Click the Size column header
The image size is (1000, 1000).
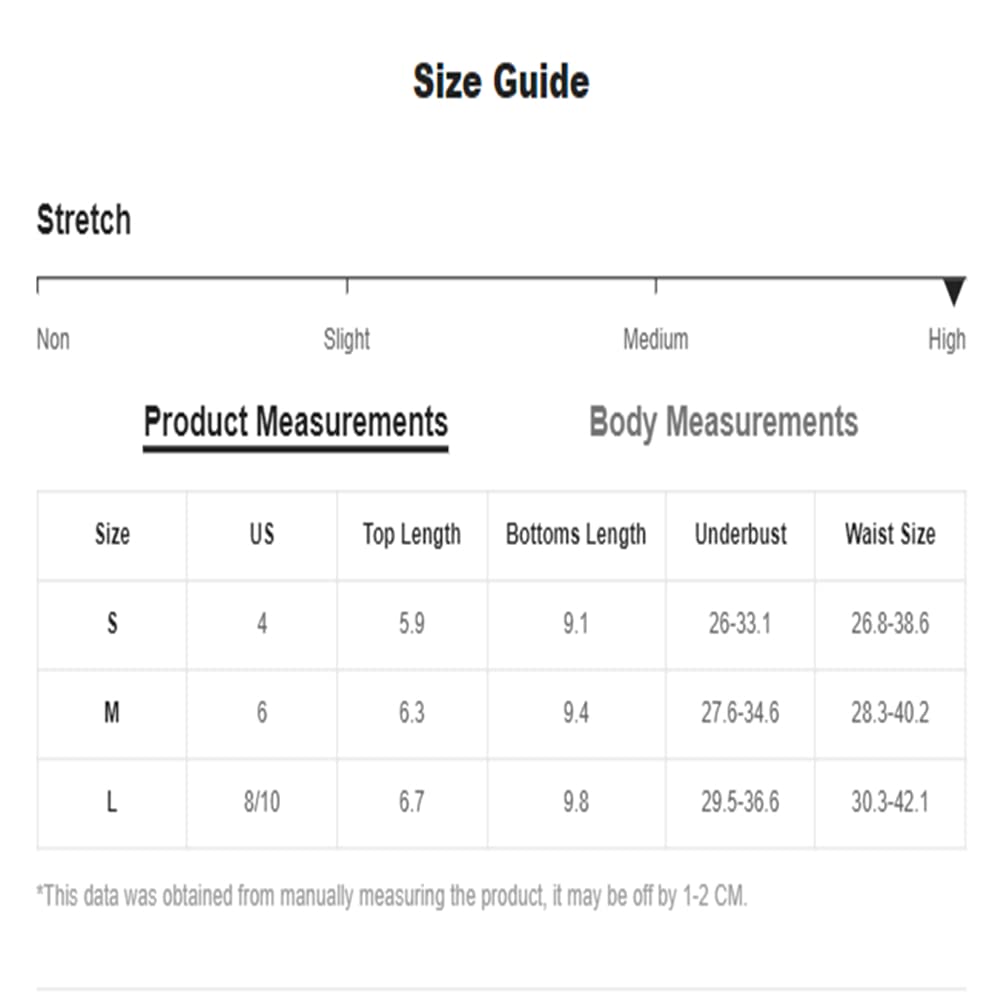coord(112,534)
